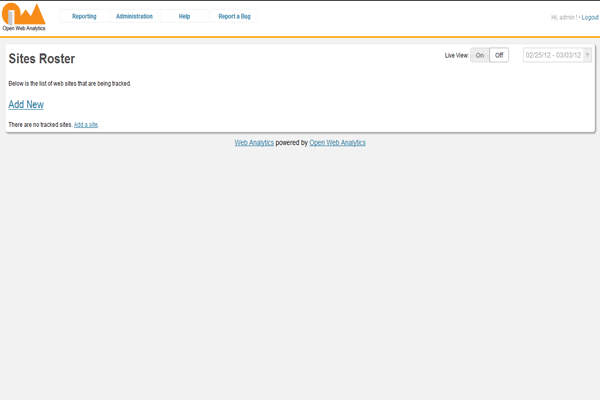The width and height of the screenshot is (600, 400).
Task: Click the 'There are no tracked sites' message
Action: [x=40, y=124]
